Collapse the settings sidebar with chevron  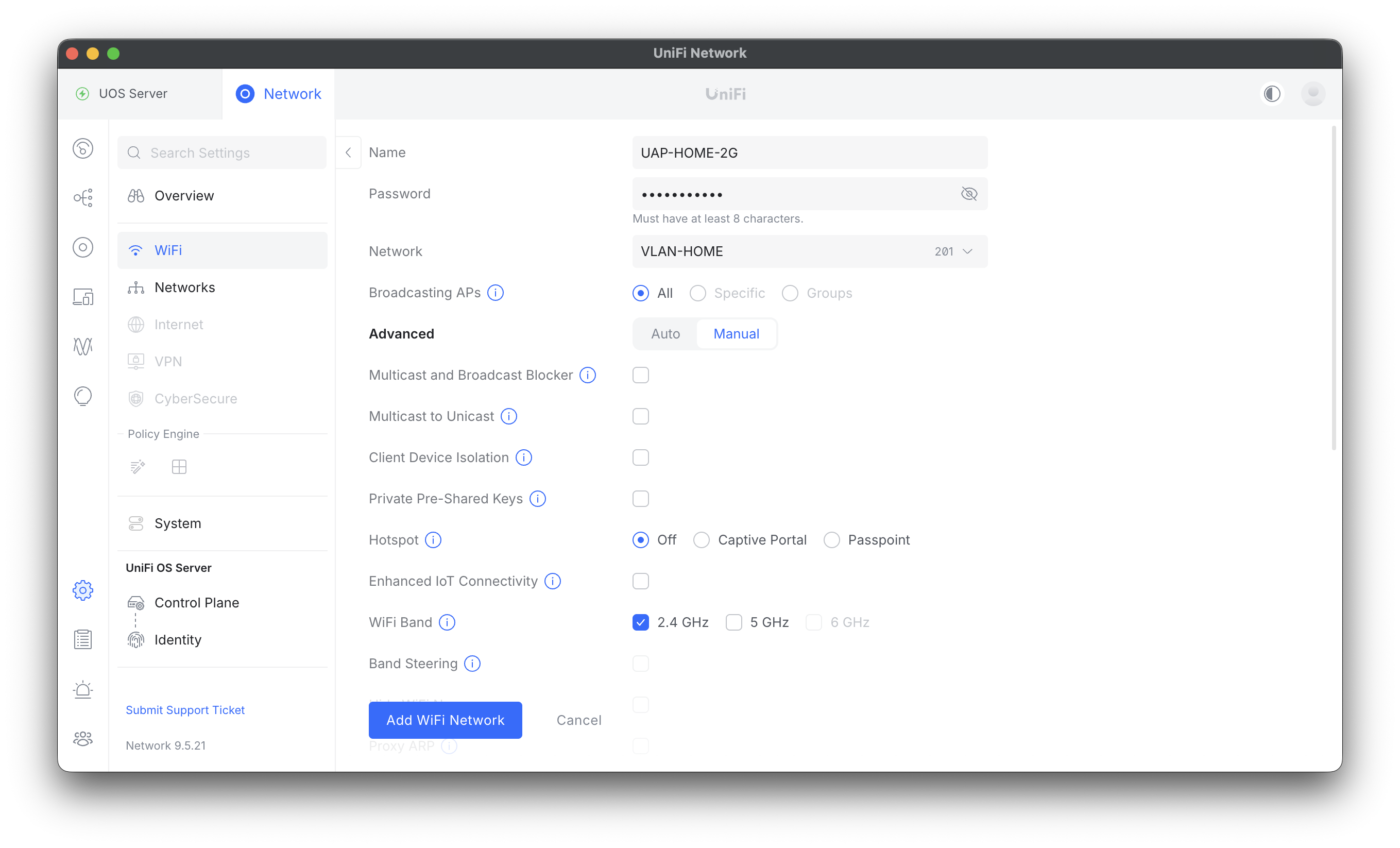pyautogui.click(x=348, y=152)
